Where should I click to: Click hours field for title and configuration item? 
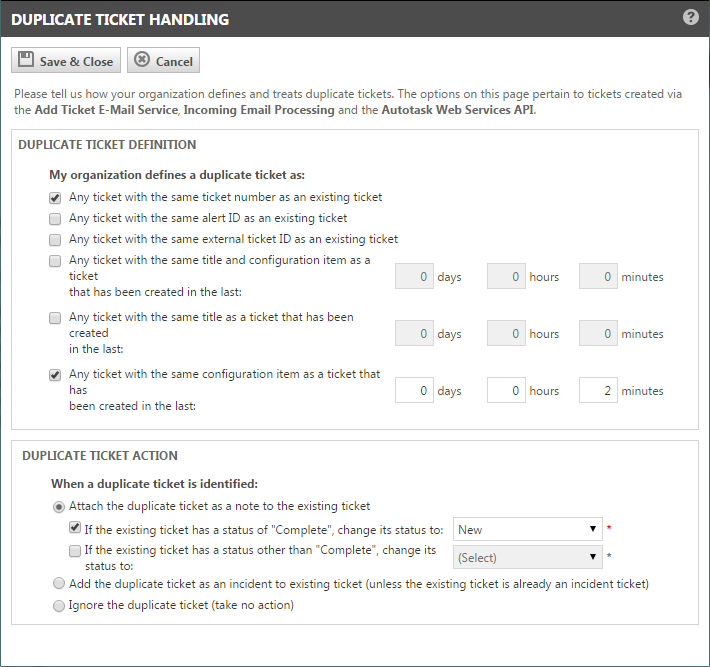(x=506, y=276)
